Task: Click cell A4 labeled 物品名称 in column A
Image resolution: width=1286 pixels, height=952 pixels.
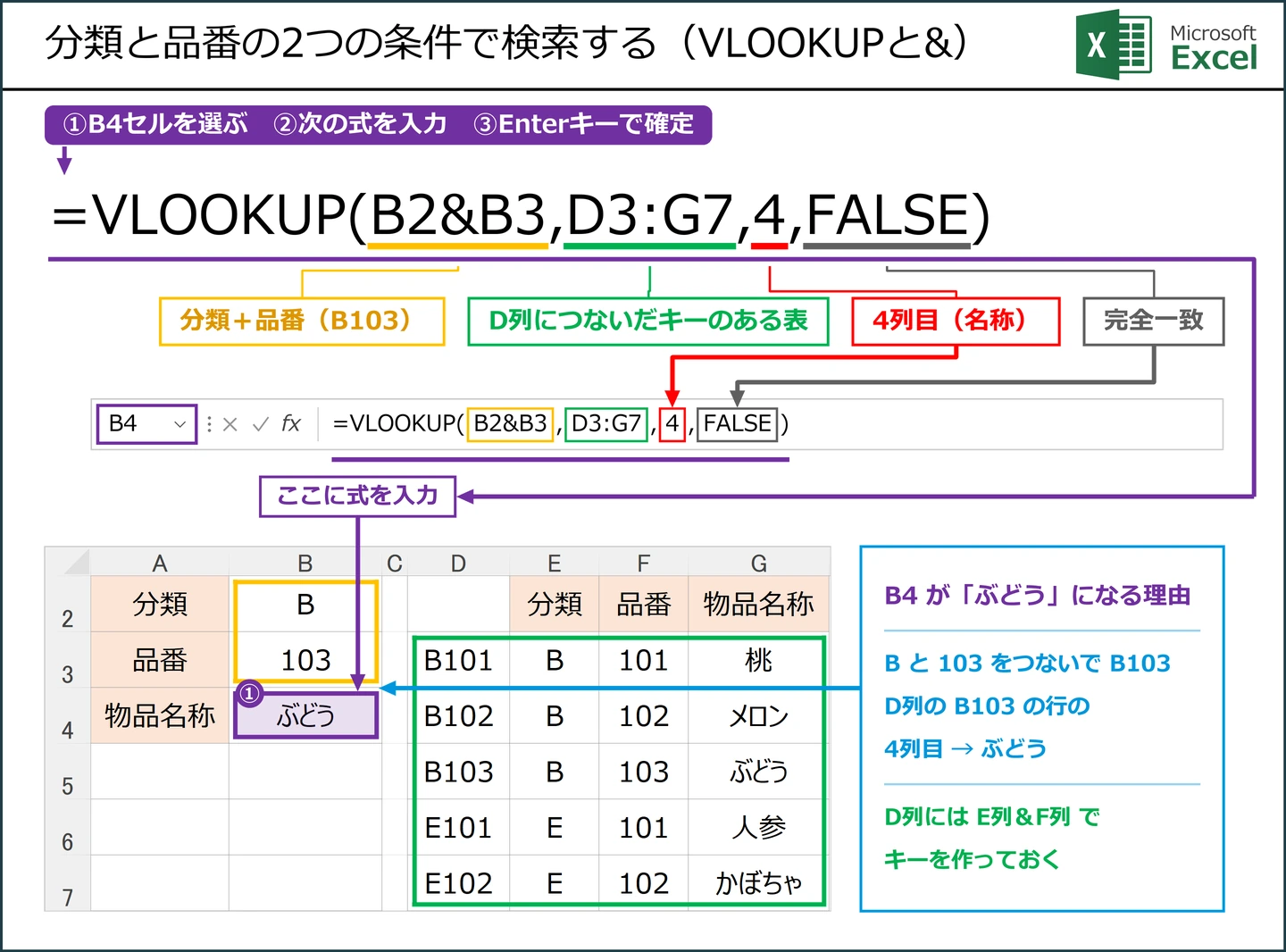Action: point(160,715)
